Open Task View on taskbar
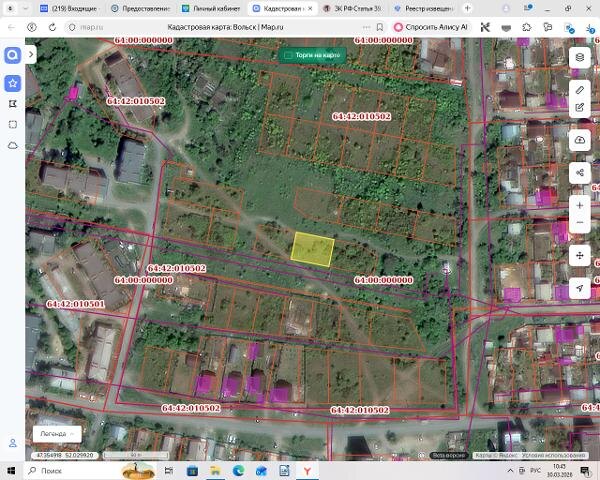Viewport: 600px width, 480px height. click(x=169, y=471)
